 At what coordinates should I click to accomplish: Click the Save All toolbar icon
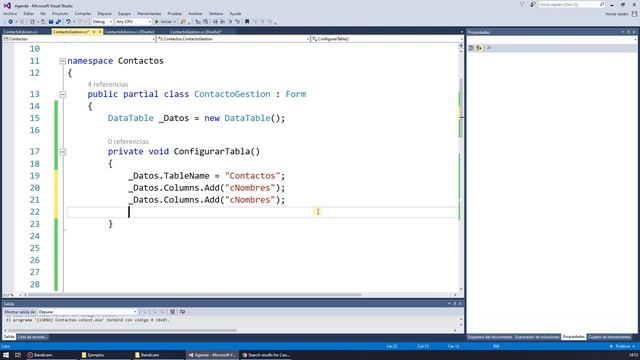58,22
